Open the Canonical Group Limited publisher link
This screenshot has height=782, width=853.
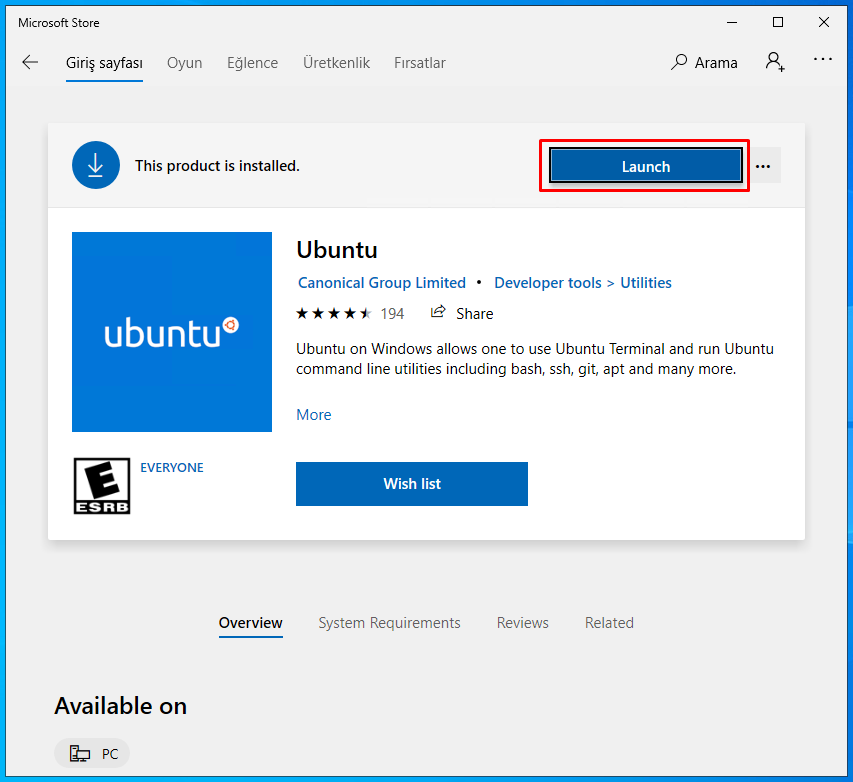tap(382, 283)
